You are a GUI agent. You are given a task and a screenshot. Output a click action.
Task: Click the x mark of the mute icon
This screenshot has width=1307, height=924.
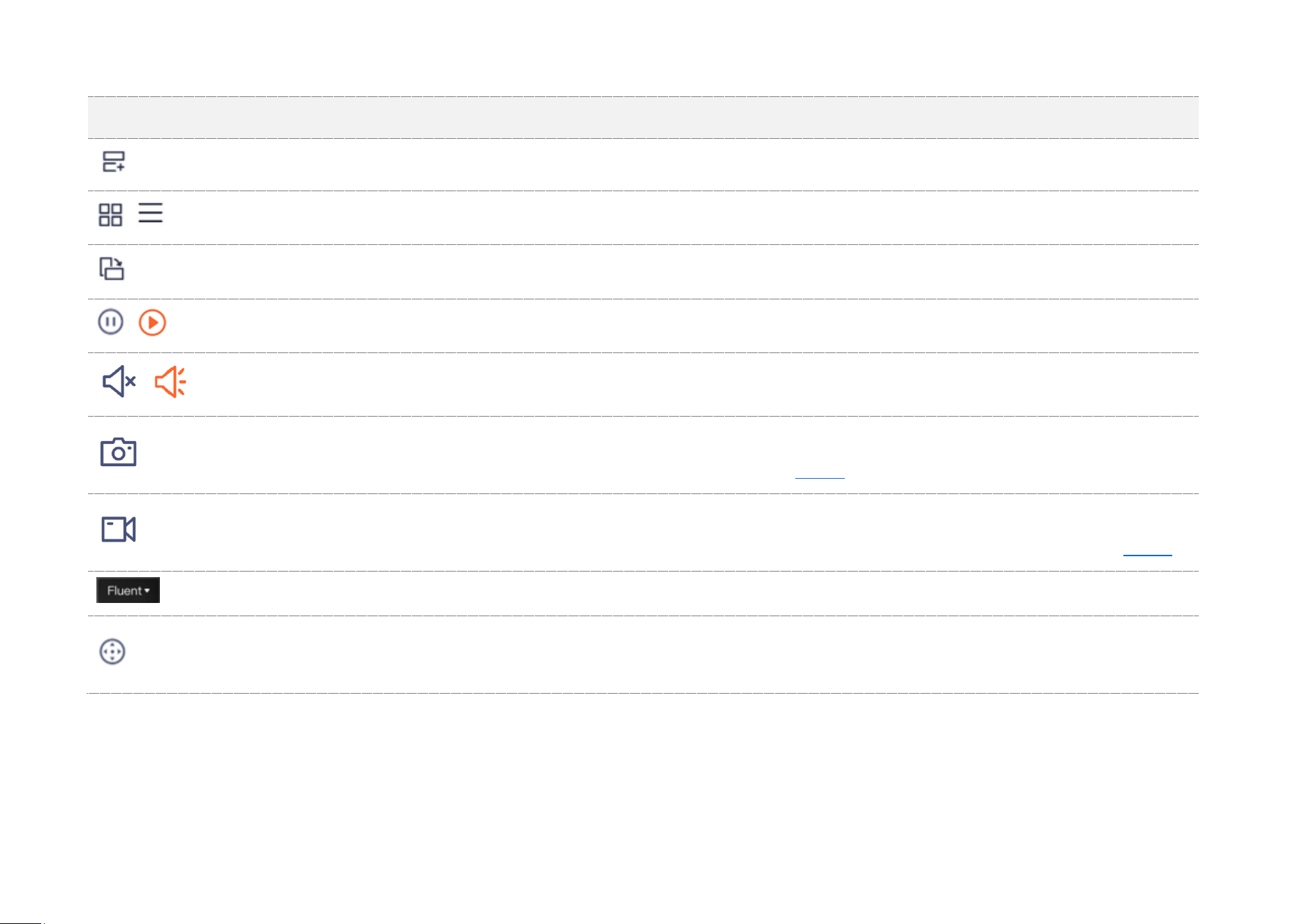point(131,381)
